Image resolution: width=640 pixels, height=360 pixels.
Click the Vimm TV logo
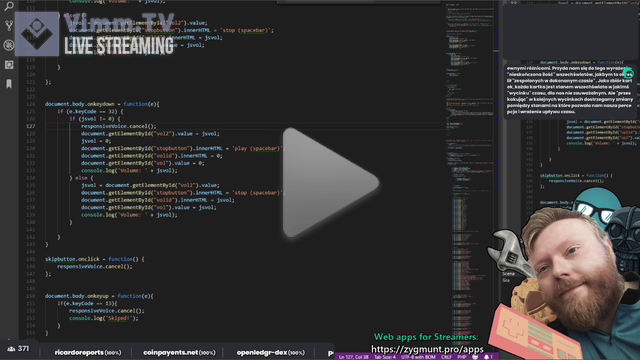(x=95, y=34)
